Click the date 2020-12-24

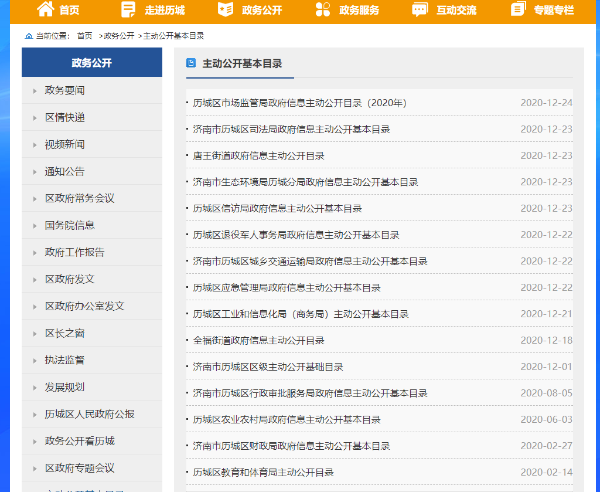coord(546,103)
